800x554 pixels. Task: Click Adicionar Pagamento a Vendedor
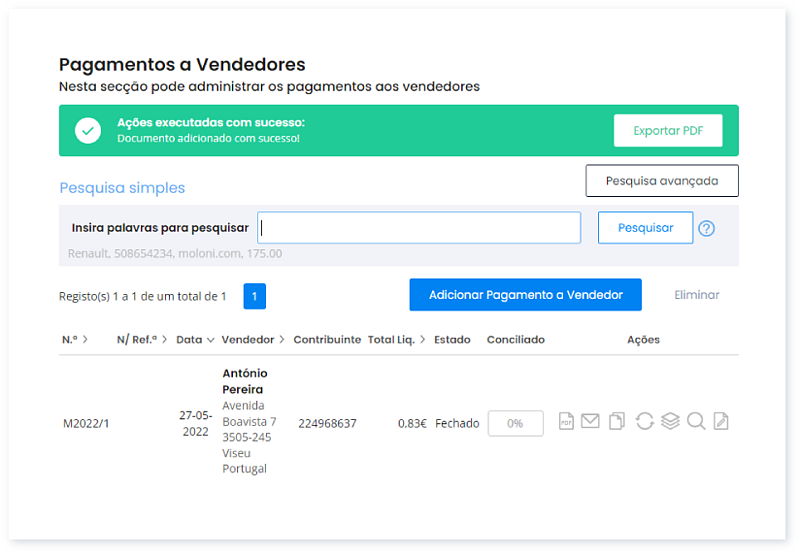(525, 295)
